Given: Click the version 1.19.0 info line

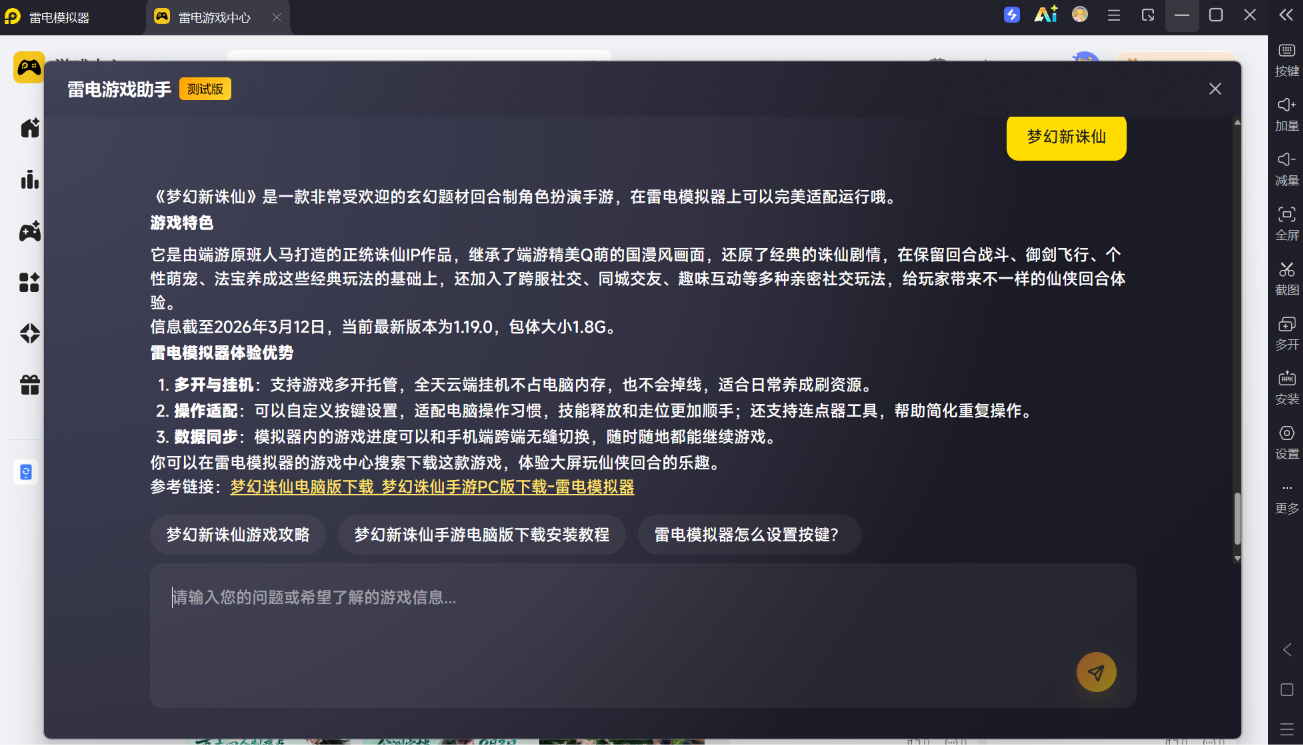Looking at the screenshot, I should (384, 327).
